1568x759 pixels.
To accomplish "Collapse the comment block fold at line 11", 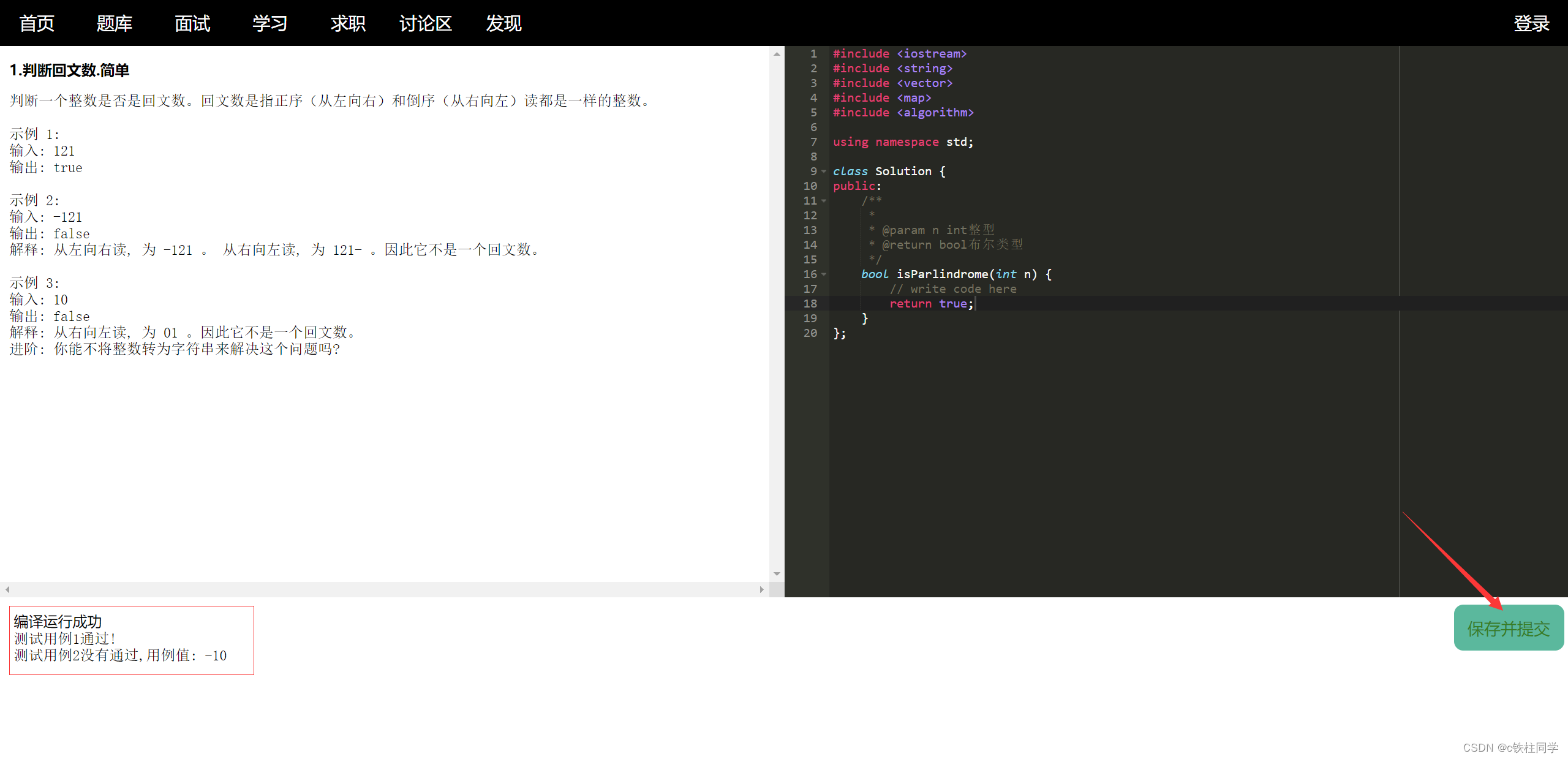I will coord(824,201).
